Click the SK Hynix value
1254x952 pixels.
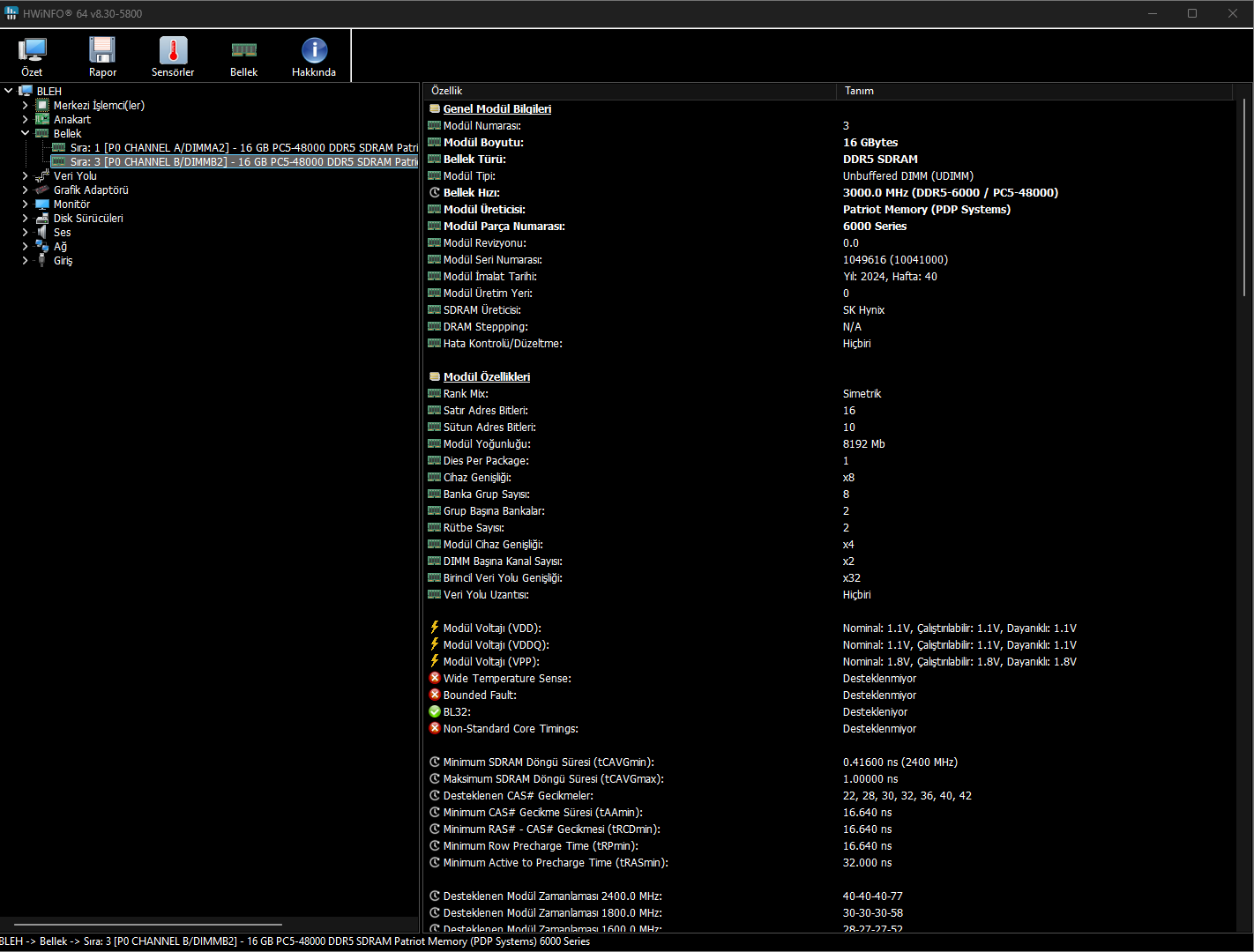tap(864, 309)
